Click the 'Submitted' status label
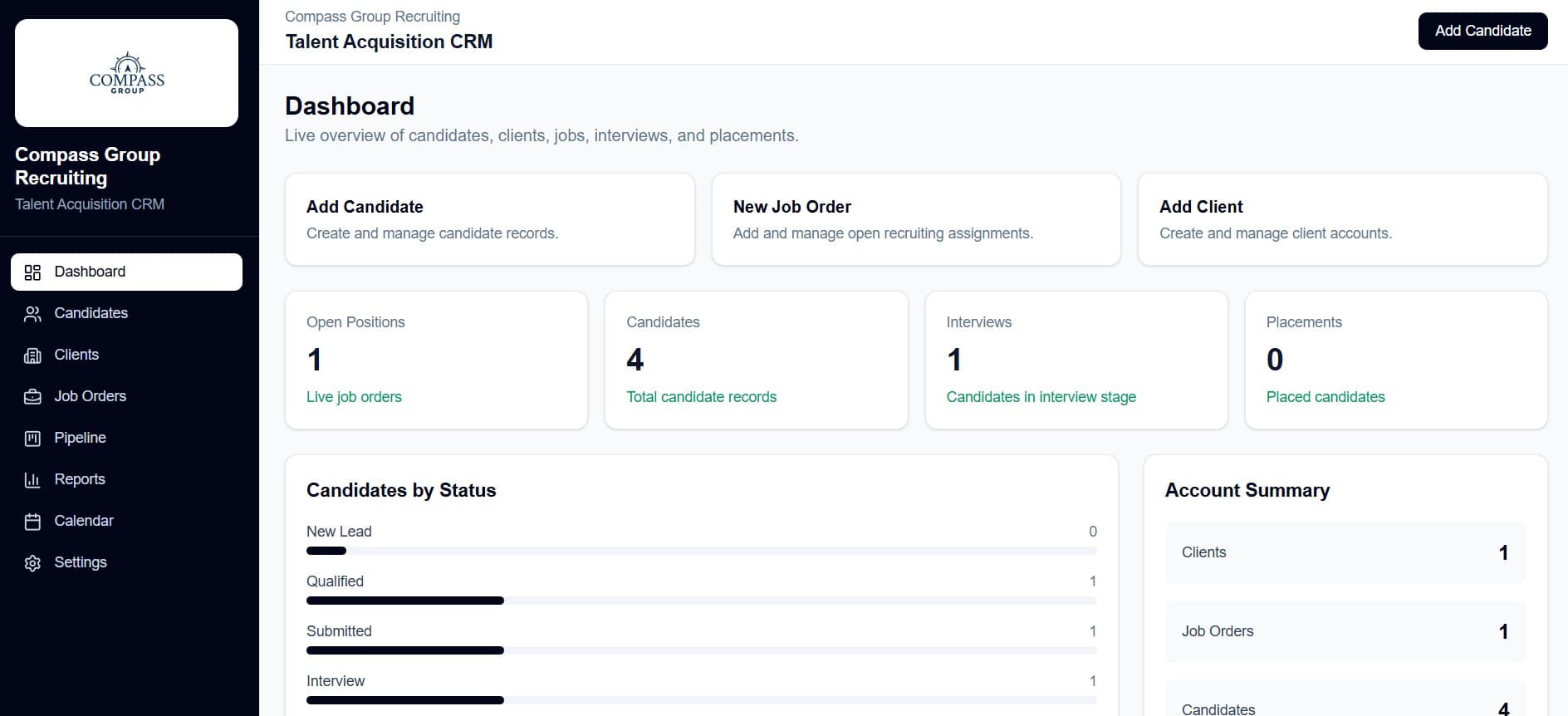Image resolution: width=1568 pixels, height=716 pixels. 339,631
